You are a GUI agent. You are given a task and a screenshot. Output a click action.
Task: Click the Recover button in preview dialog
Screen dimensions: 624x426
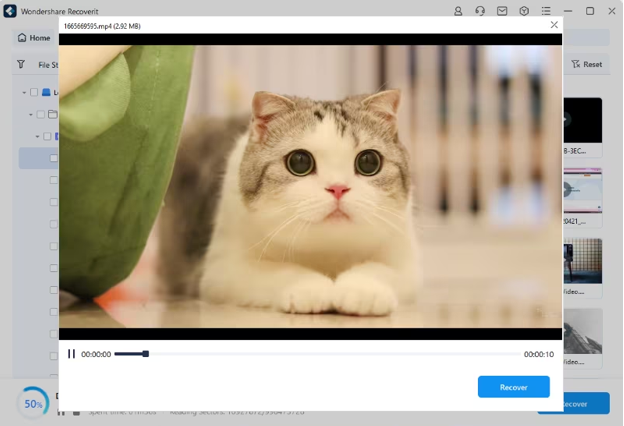[513, 387]
